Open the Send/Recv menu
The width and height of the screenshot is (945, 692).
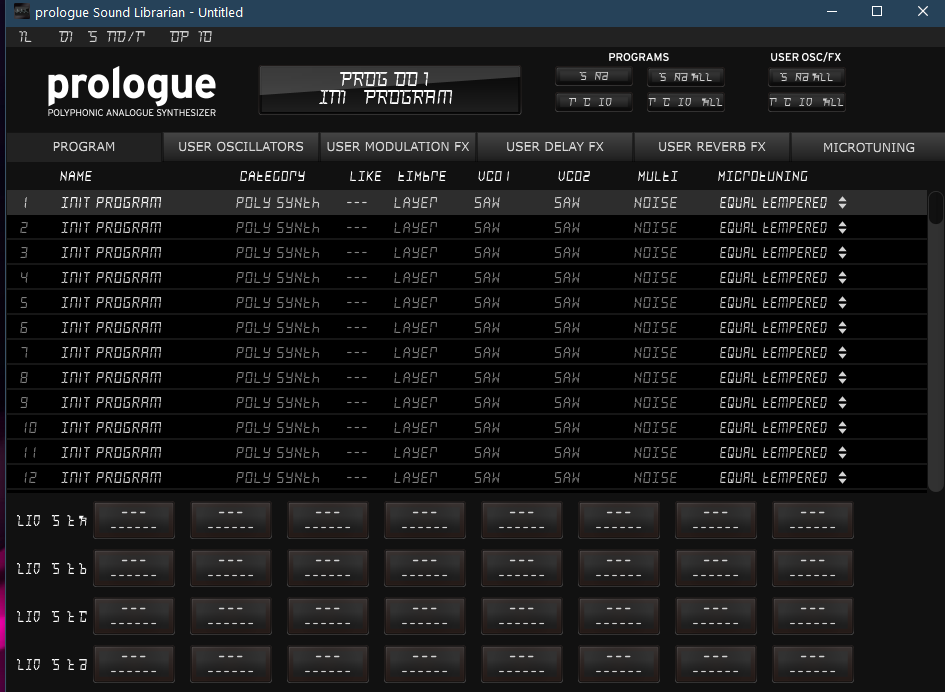[x=117, y=37]
